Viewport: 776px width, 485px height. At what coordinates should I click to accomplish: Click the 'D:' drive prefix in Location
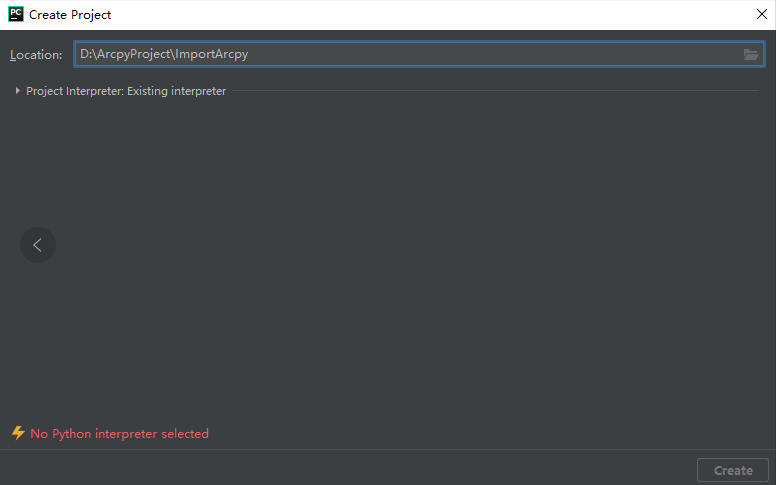point(86,54)
